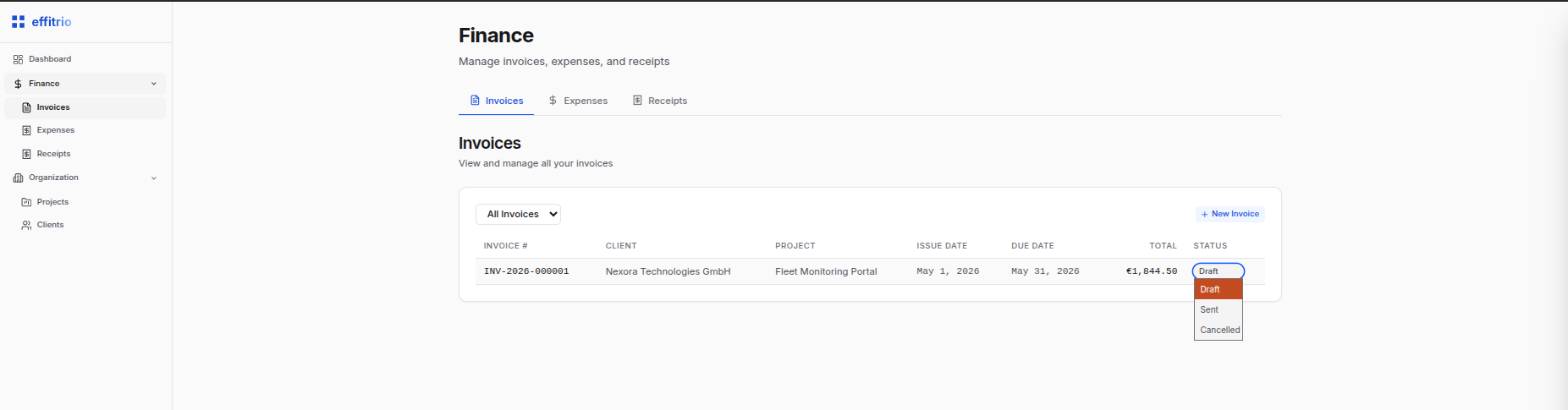Click the INVOICE # column header
The height and width of the screenshot is (410, 1568).
click(x=506, y=246)
